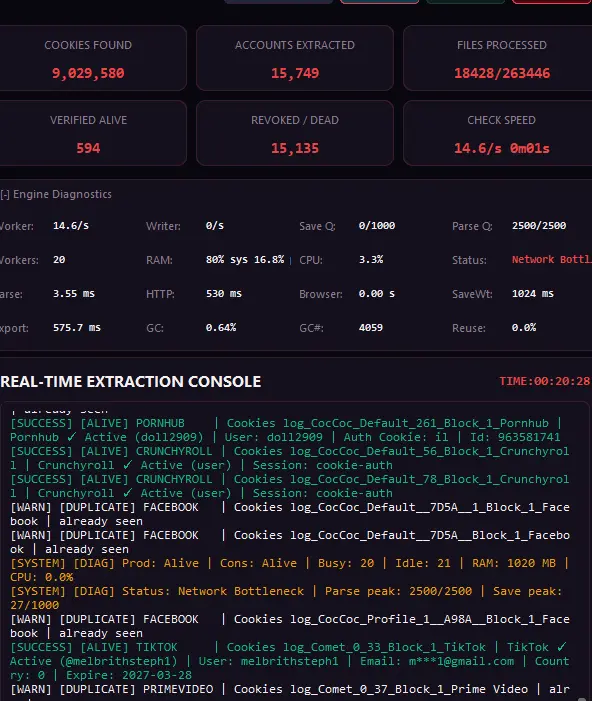Click the GC value 0.64%
This screenshot has height=701, width=592.
click(x=221, y=328)
